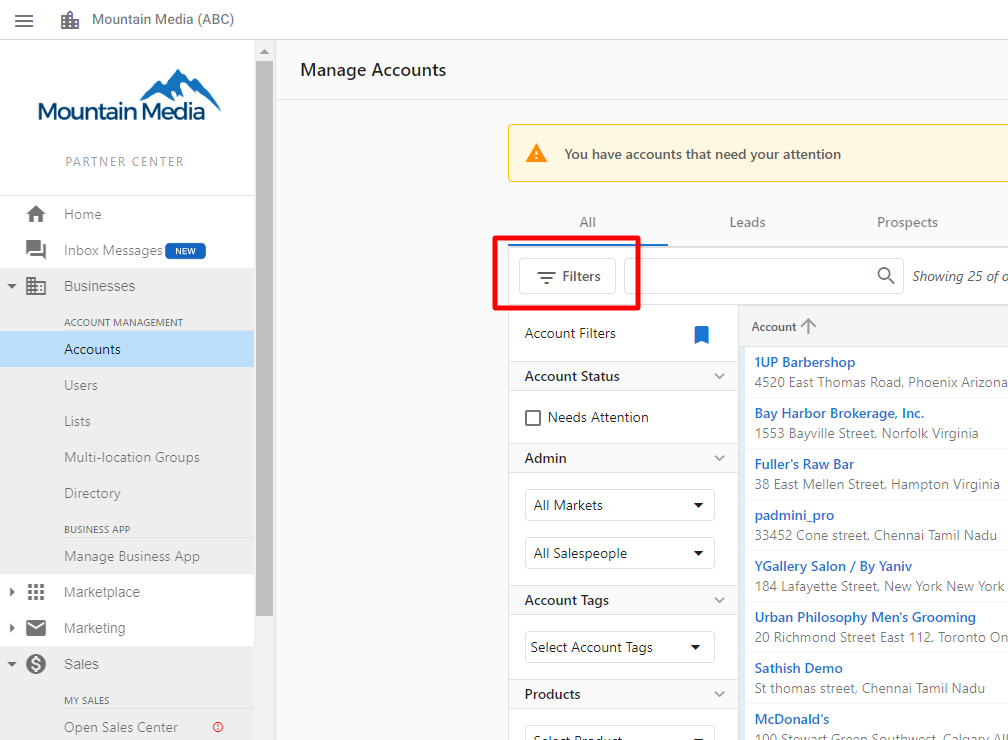
Task: Open Urban Philosophy Men's Grooming account
Action: tap(865, 617)
